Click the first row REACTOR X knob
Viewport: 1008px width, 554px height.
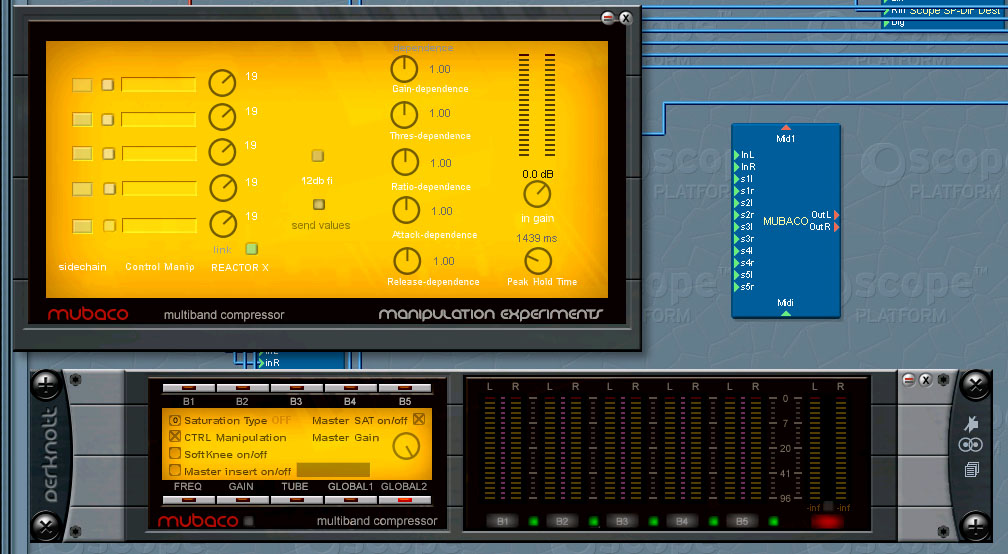[x=222, y=83]
